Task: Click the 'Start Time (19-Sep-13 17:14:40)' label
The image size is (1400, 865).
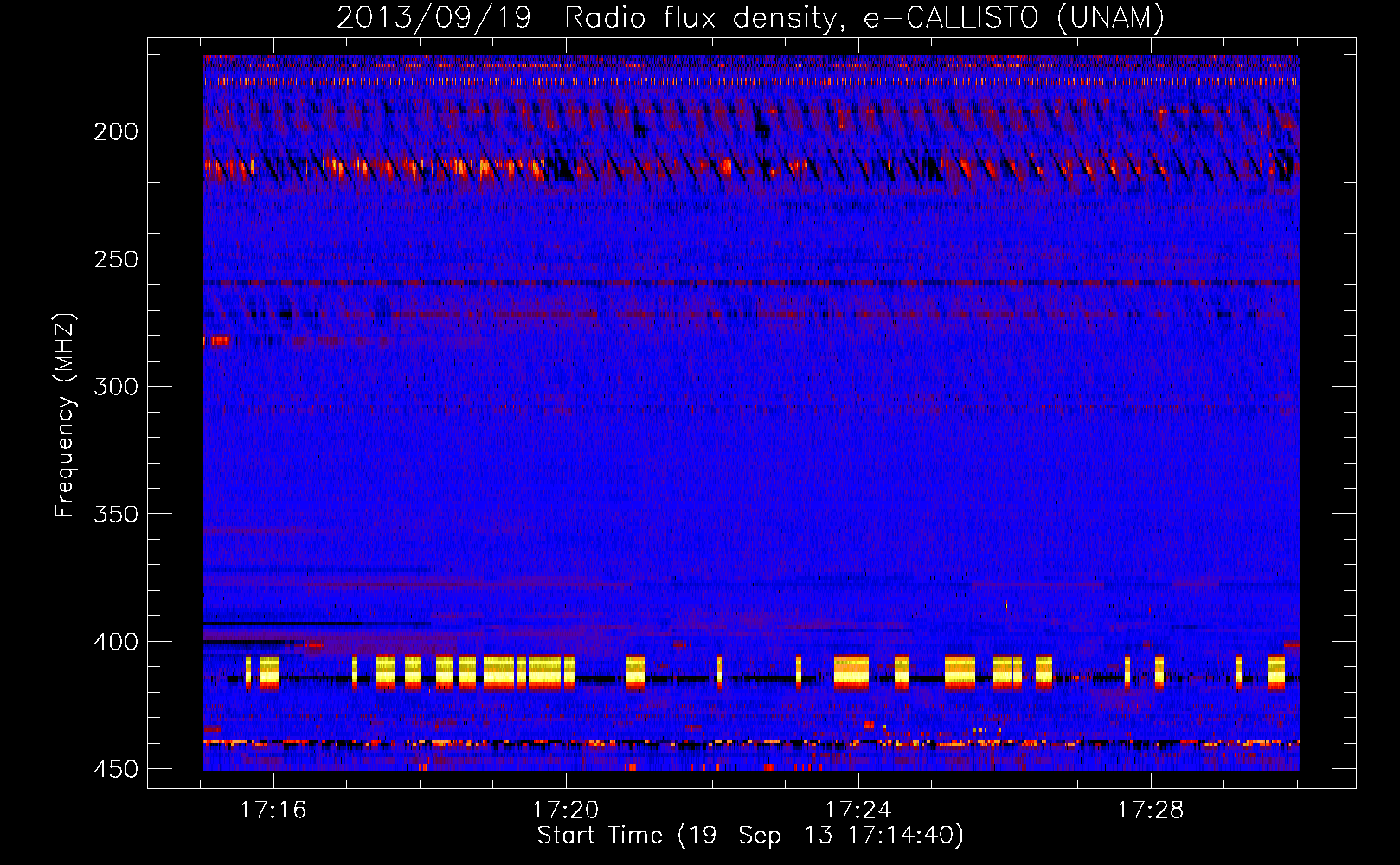Action: pyautogui.click(x=750, y=836)
